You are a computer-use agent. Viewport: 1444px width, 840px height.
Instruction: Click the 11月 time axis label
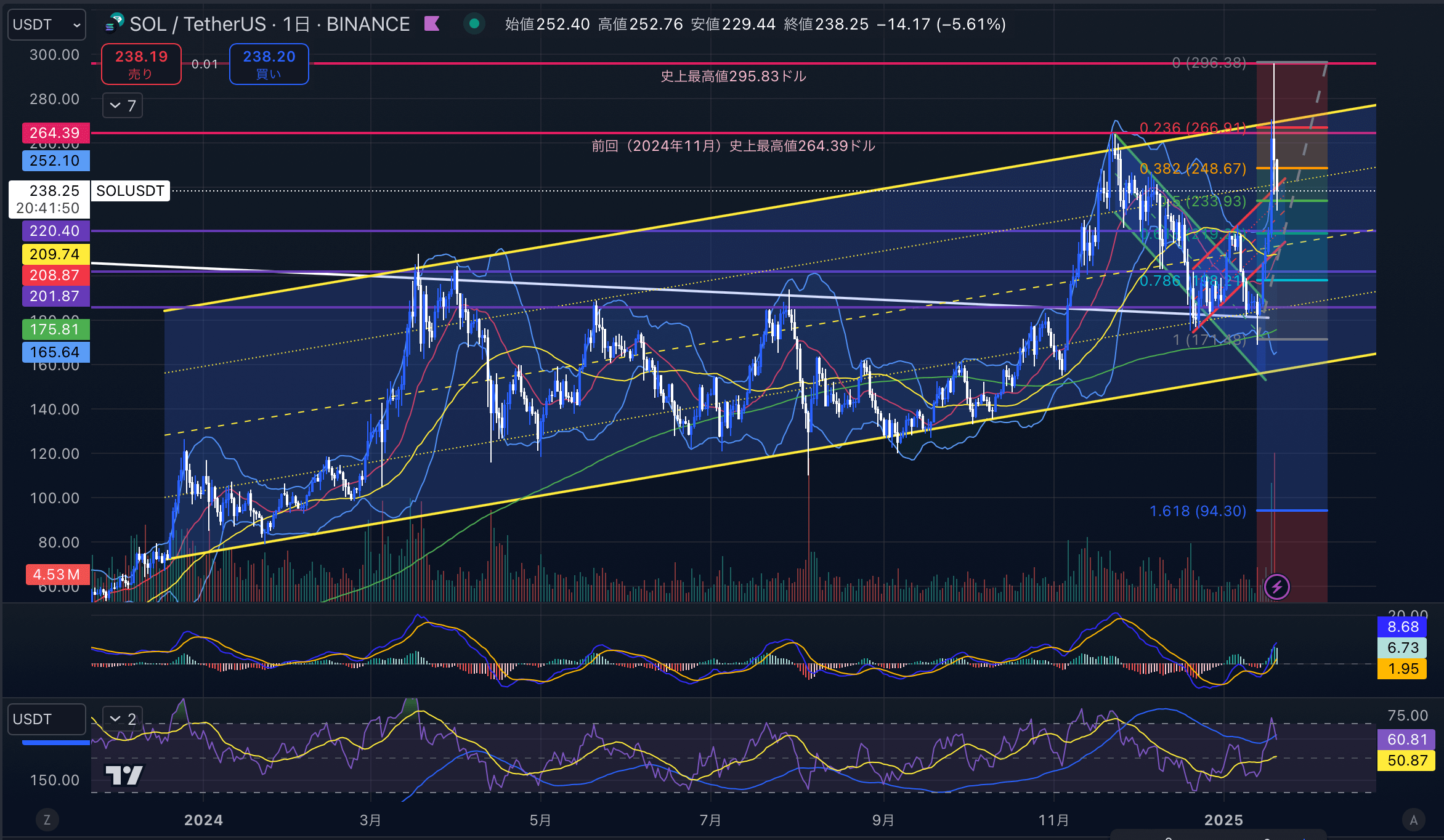pos(1053,820)
